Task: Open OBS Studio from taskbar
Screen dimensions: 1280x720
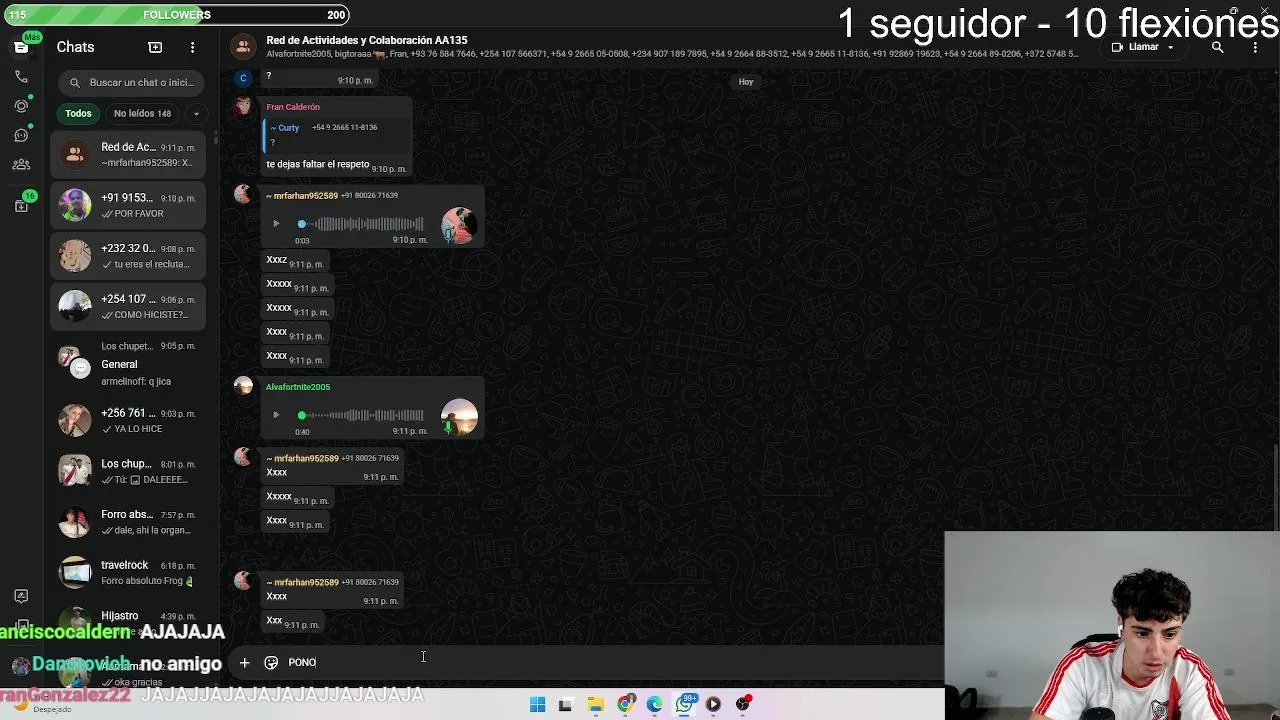Action: pos(743,704)
